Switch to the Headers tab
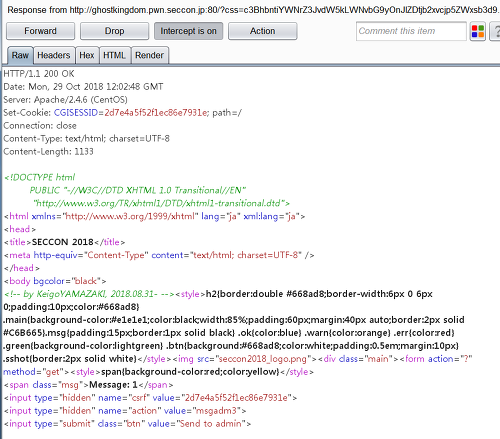Image resolution: width=500 pixels, height=439 pixels. pos(54,55)
